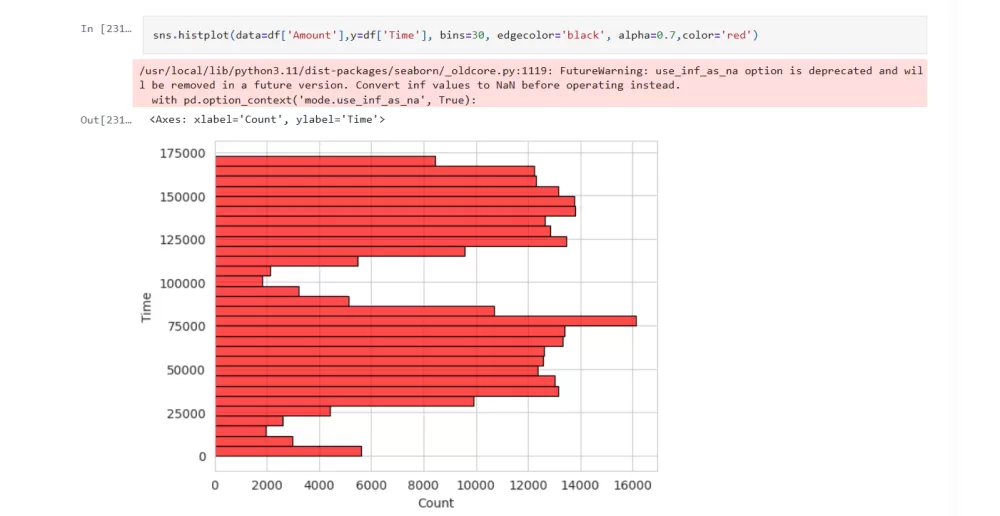The height and width of the screenshot is (516, 1000).
Task: Click the 16000 x-axis tick label
Action: [x=631, y=485]
